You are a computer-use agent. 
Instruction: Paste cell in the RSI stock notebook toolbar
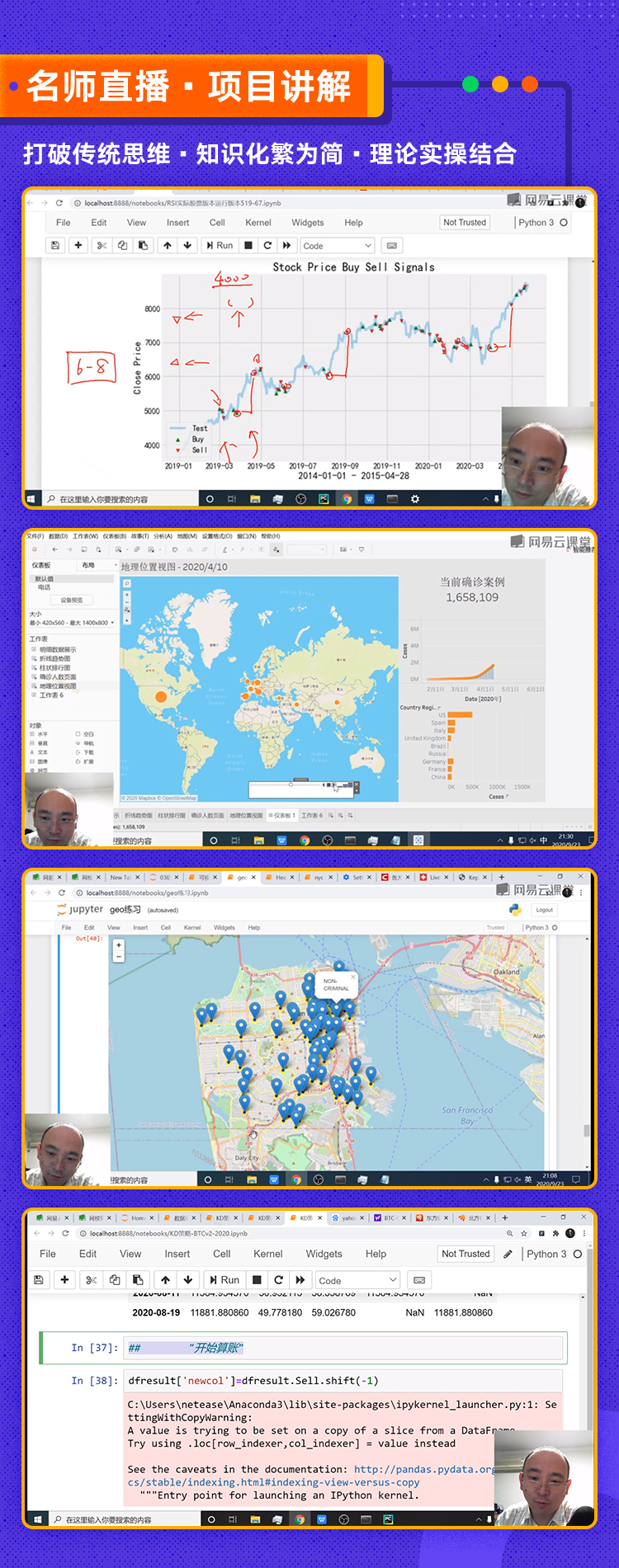click(143, 245)
